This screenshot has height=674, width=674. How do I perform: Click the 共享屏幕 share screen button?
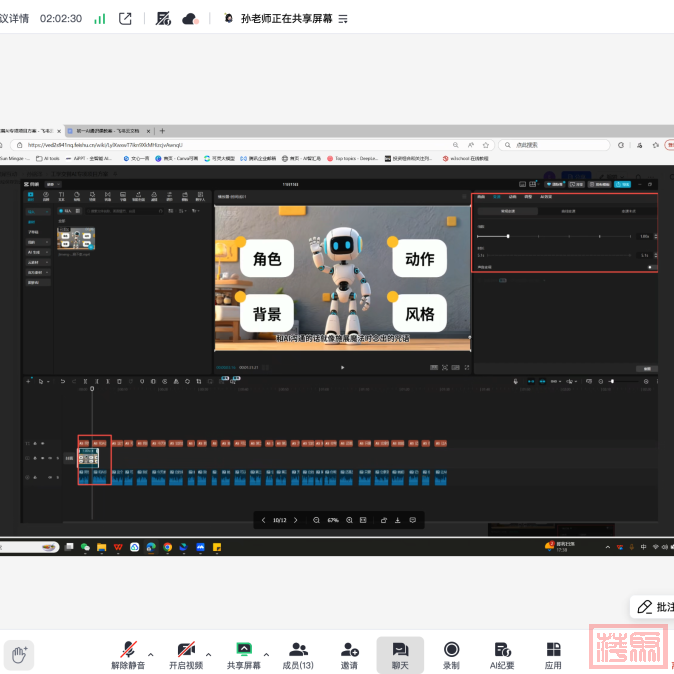pyautogui.click(x=243, y=650)
